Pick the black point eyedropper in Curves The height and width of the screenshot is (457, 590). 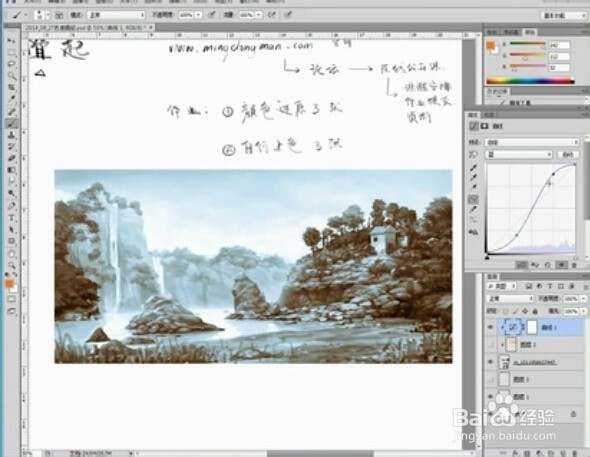coord(473,168)
